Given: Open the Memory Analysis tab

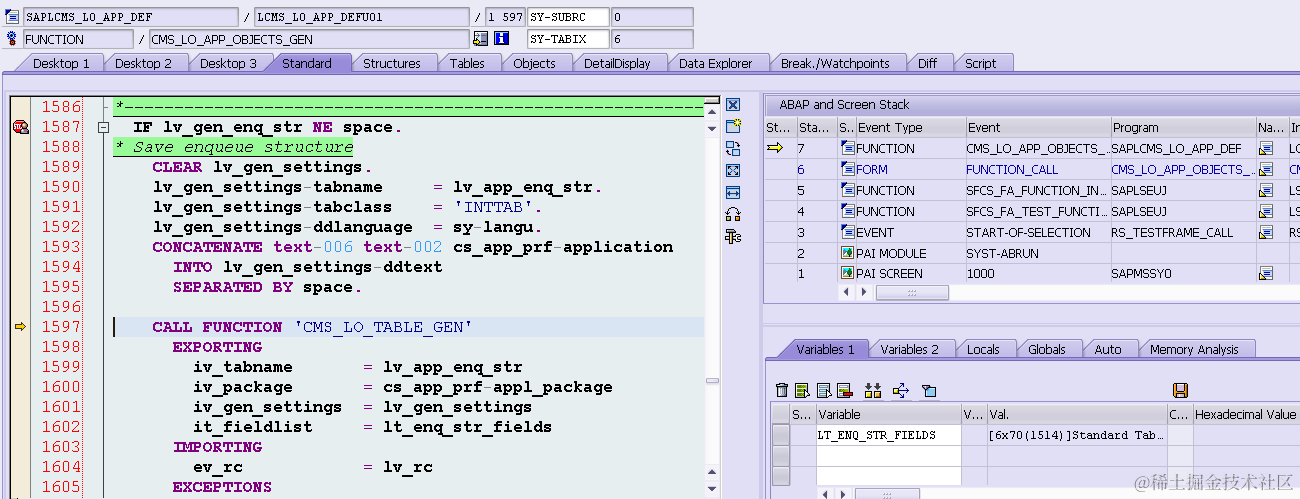Looking at the screenshot, I should click(1194, 349).
